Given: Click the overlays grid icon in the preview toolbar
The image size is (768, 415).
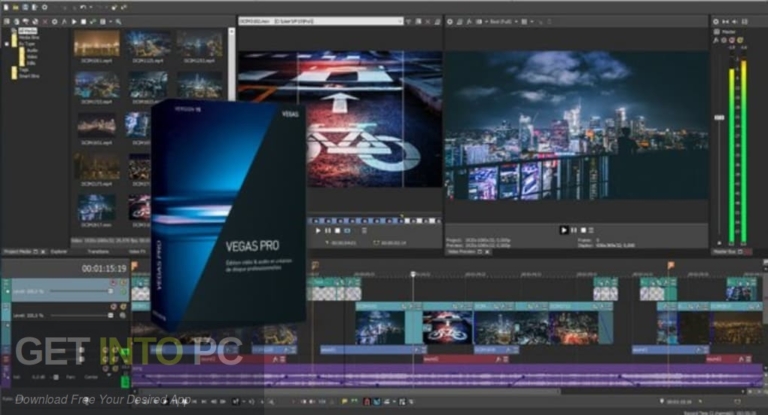Looking at the screenshot, I should [x=524, y=22].
